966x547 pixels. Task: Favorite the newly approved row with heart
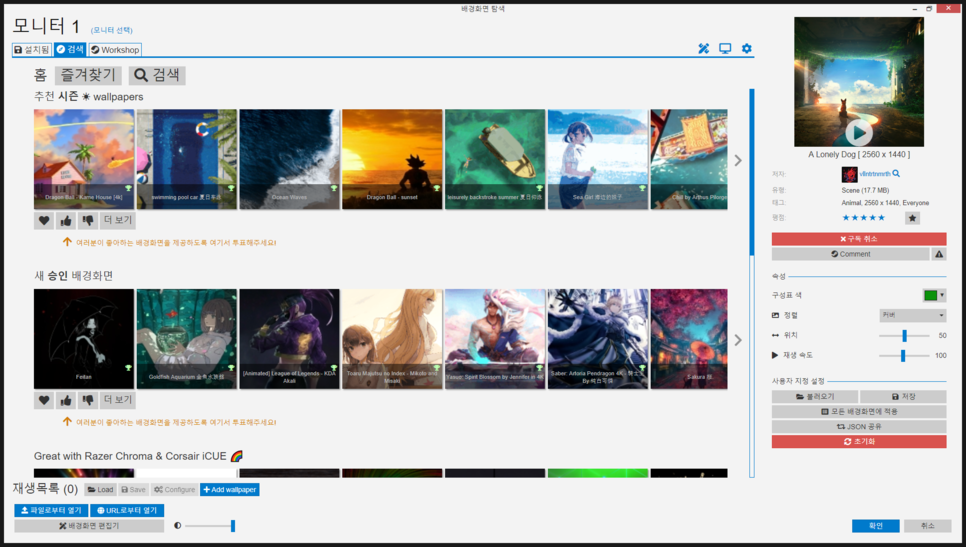click(44, 400)
